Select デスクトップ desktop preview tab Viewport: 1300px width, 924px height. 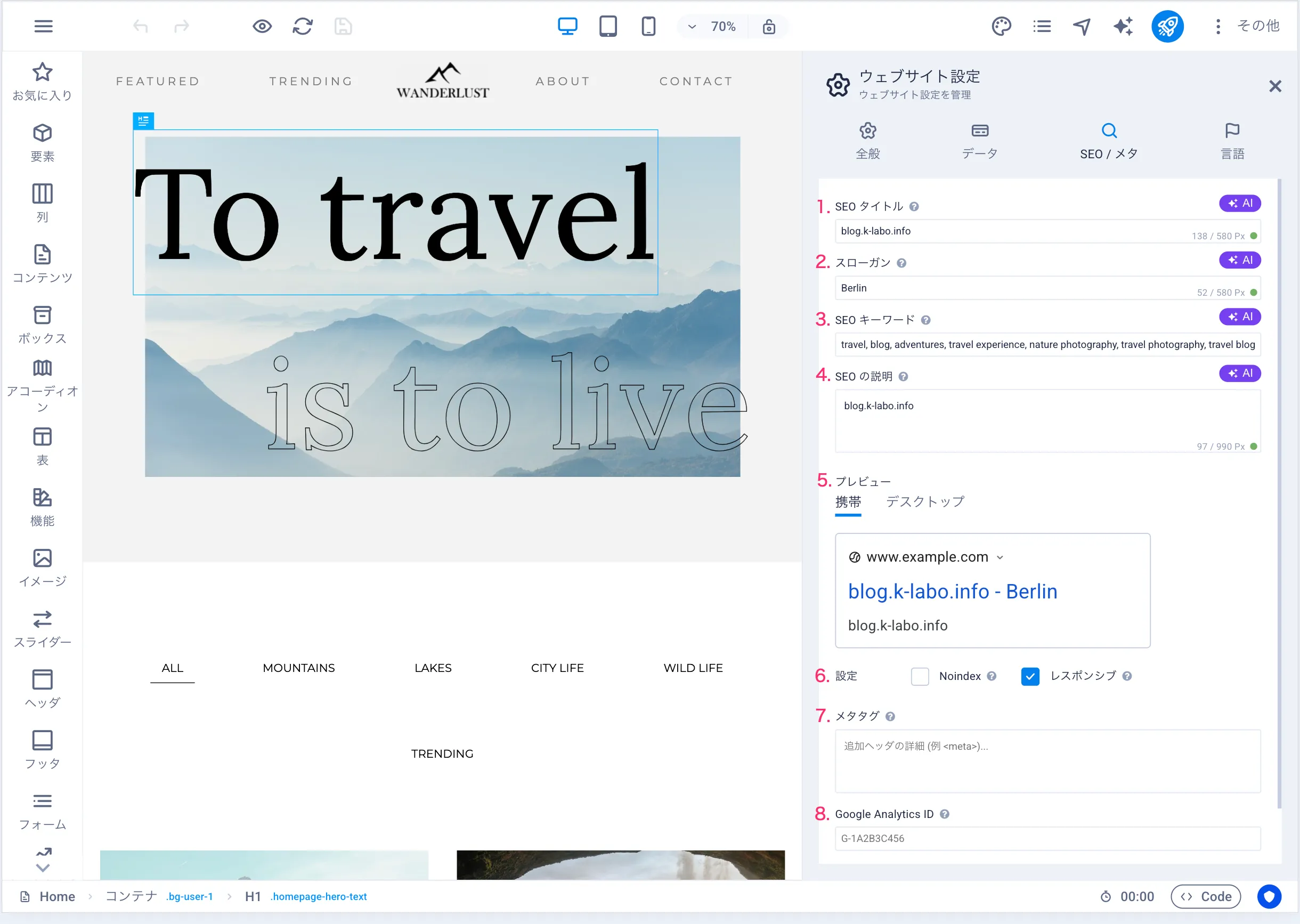pyautogui.click(x=925, y=502)
